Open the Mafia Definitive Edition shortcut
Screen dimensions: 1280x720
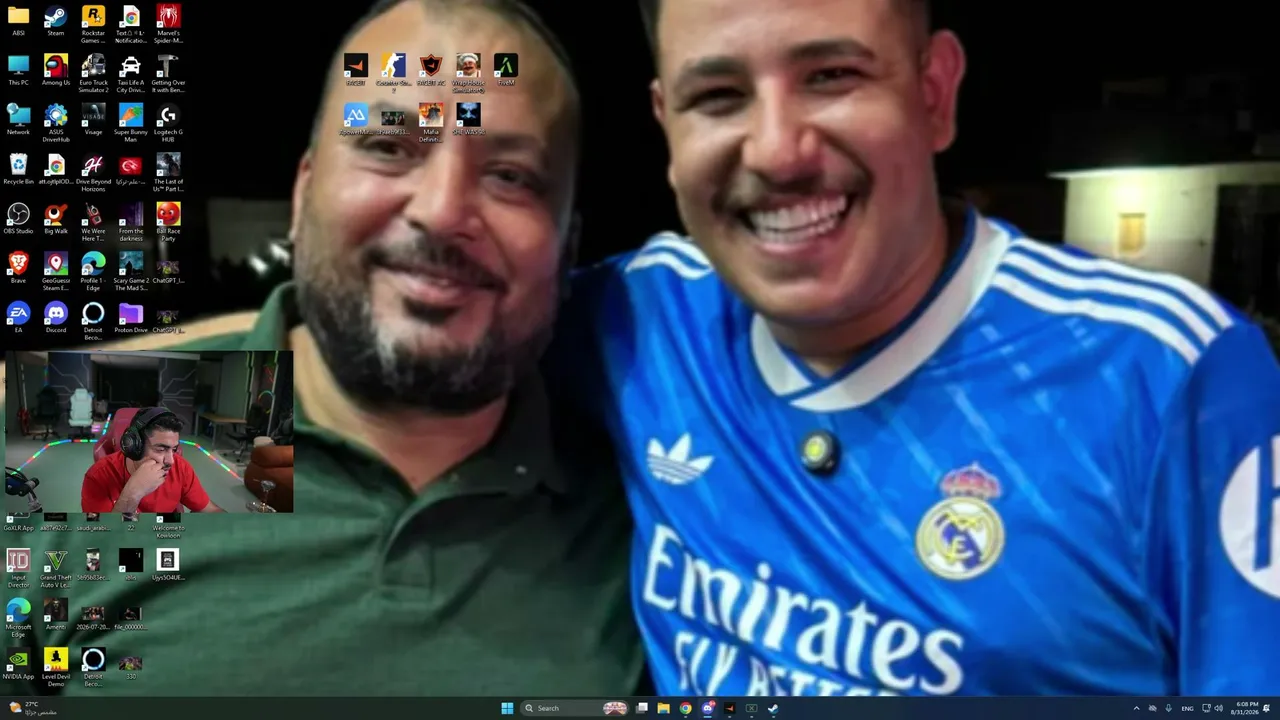(x=431, y=122)
